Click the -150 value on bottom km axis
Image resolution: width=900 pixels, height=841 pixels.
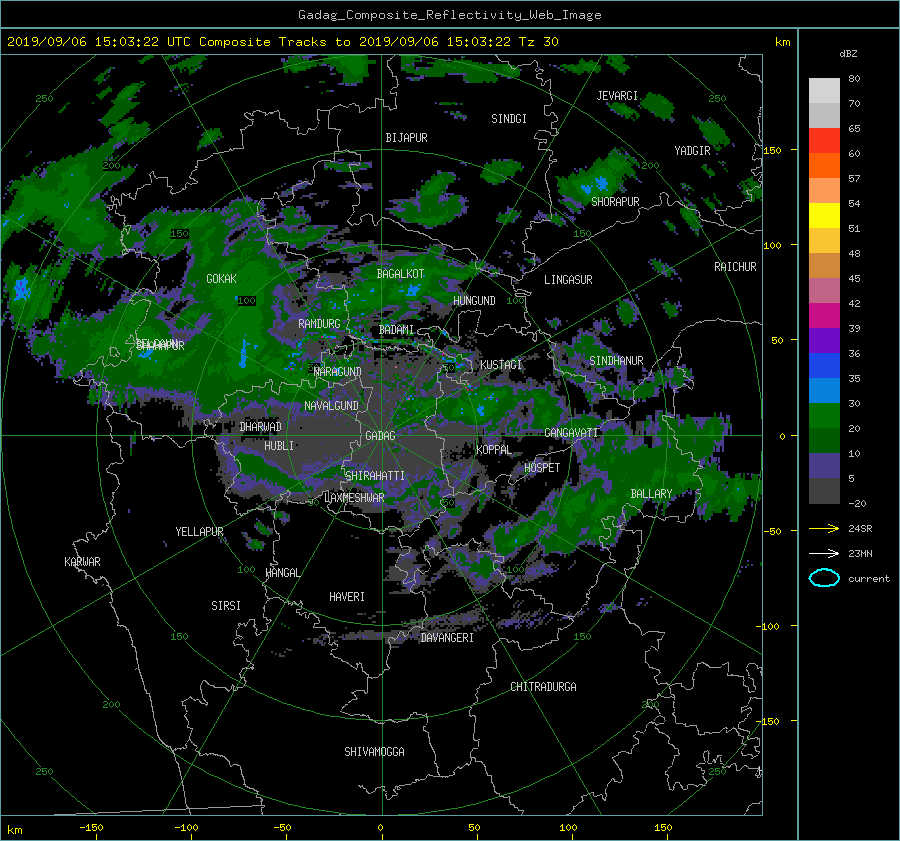pyautogui.click(x=91, y=827)
